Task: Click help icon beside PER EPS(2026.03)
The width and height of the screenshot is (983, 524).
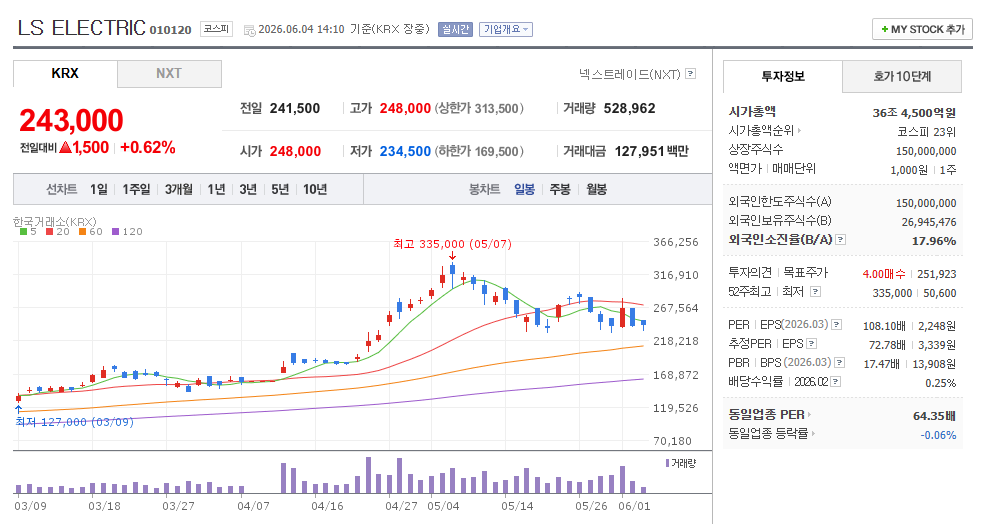Action: point(836,325)
